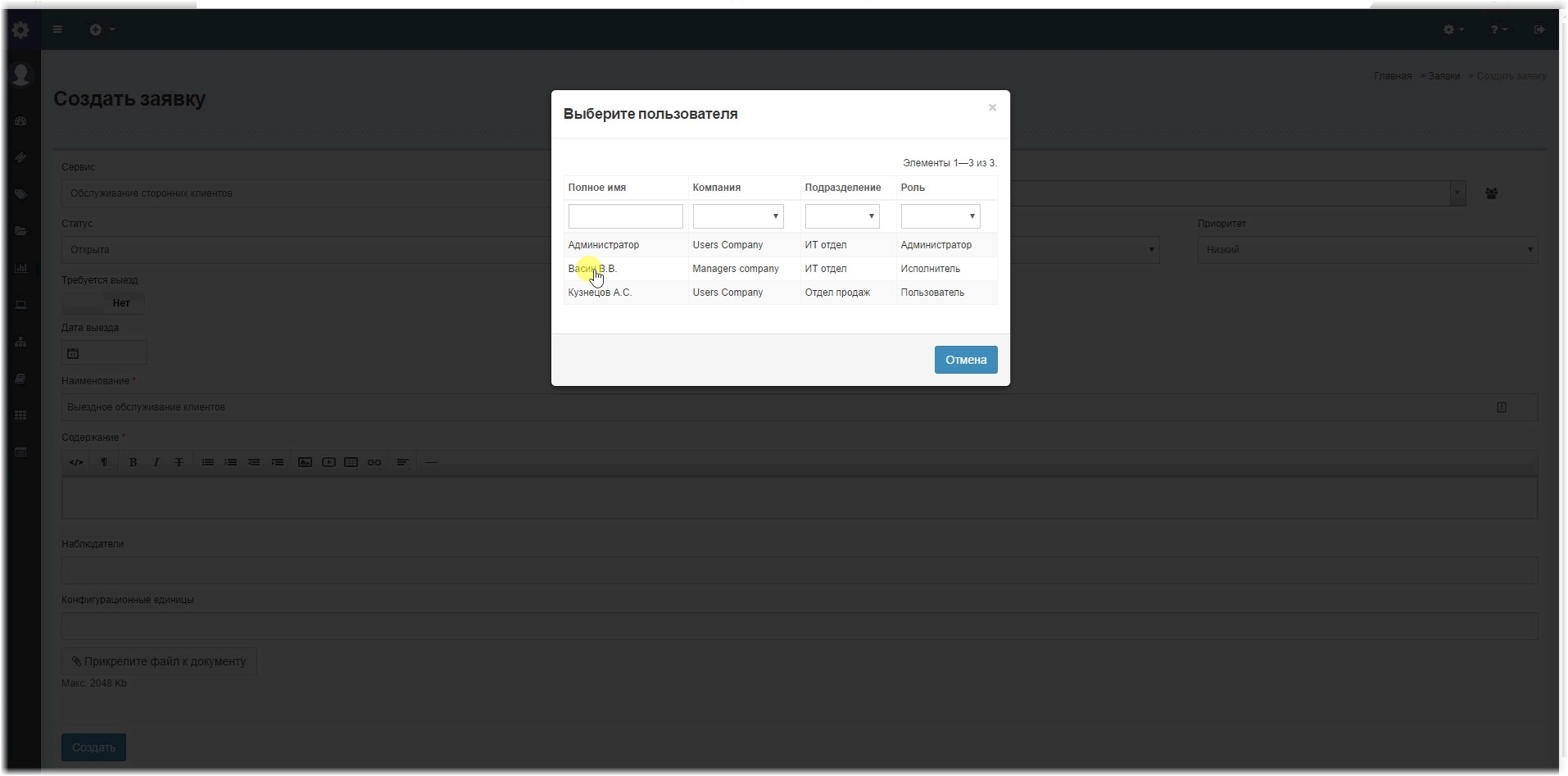
Task: Open the ticket sidebar icon
Action: pyautogui.click(x=21, y=157)
